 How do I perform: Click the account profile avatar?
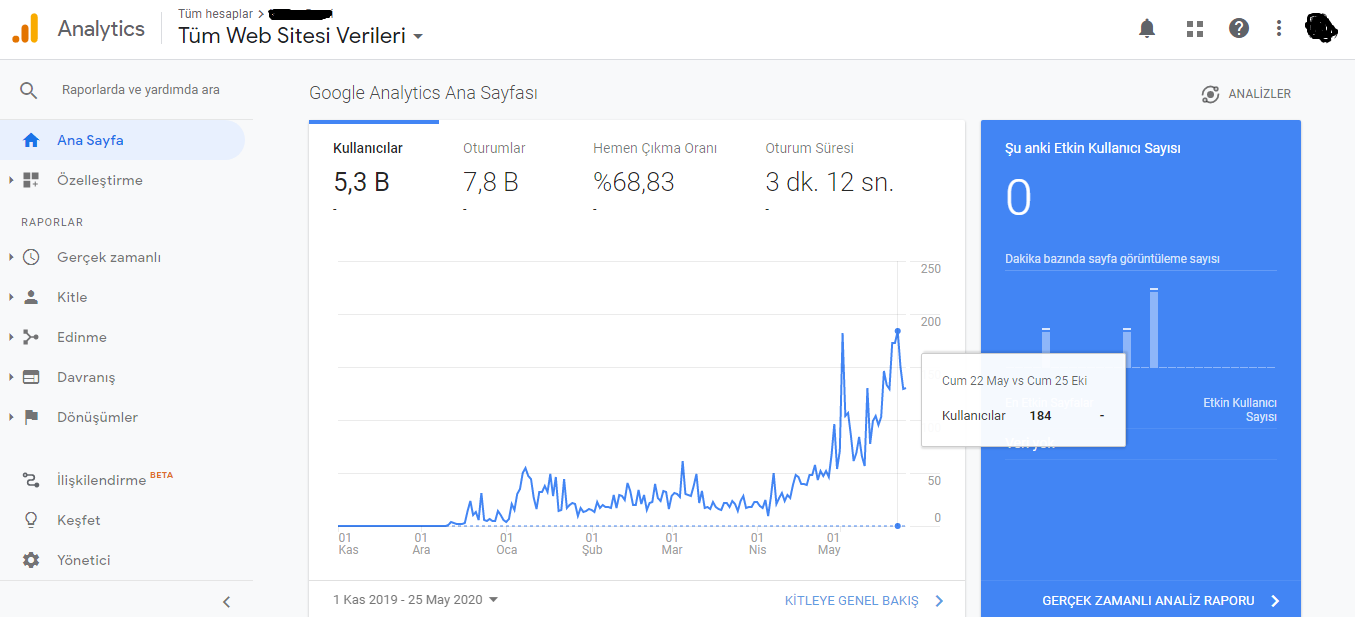pos(1321,28)
